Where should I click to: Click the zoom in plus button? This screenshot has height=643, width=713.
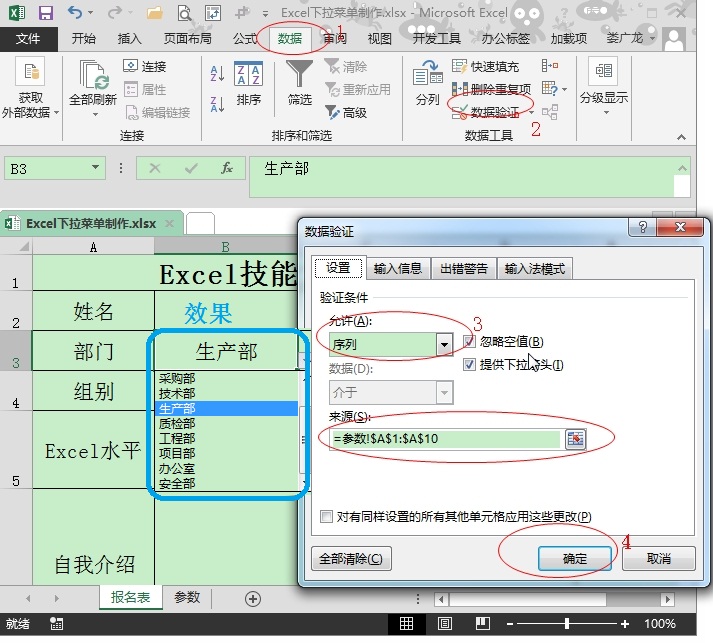point(625,624)
